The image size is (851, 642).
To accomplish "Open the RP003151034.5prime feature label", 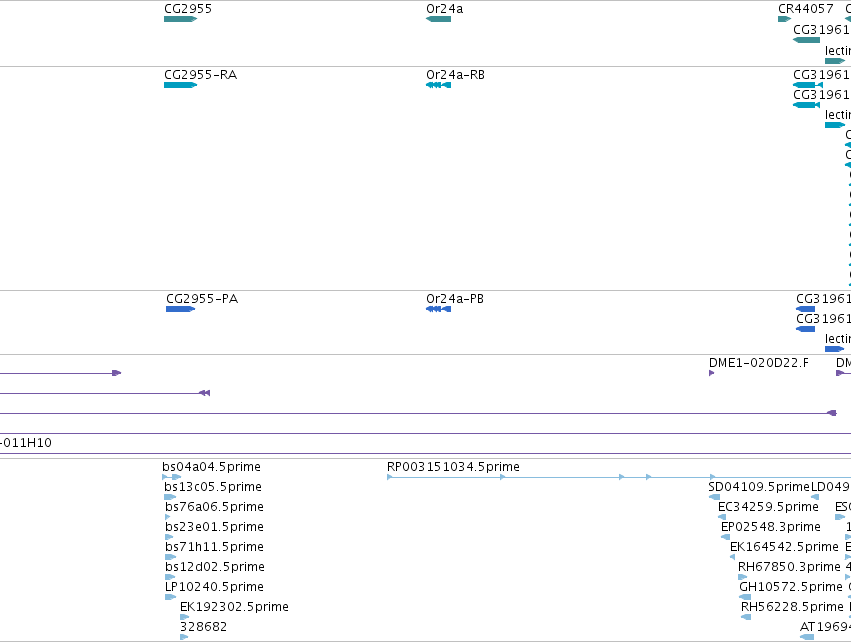I will [453, 467].
